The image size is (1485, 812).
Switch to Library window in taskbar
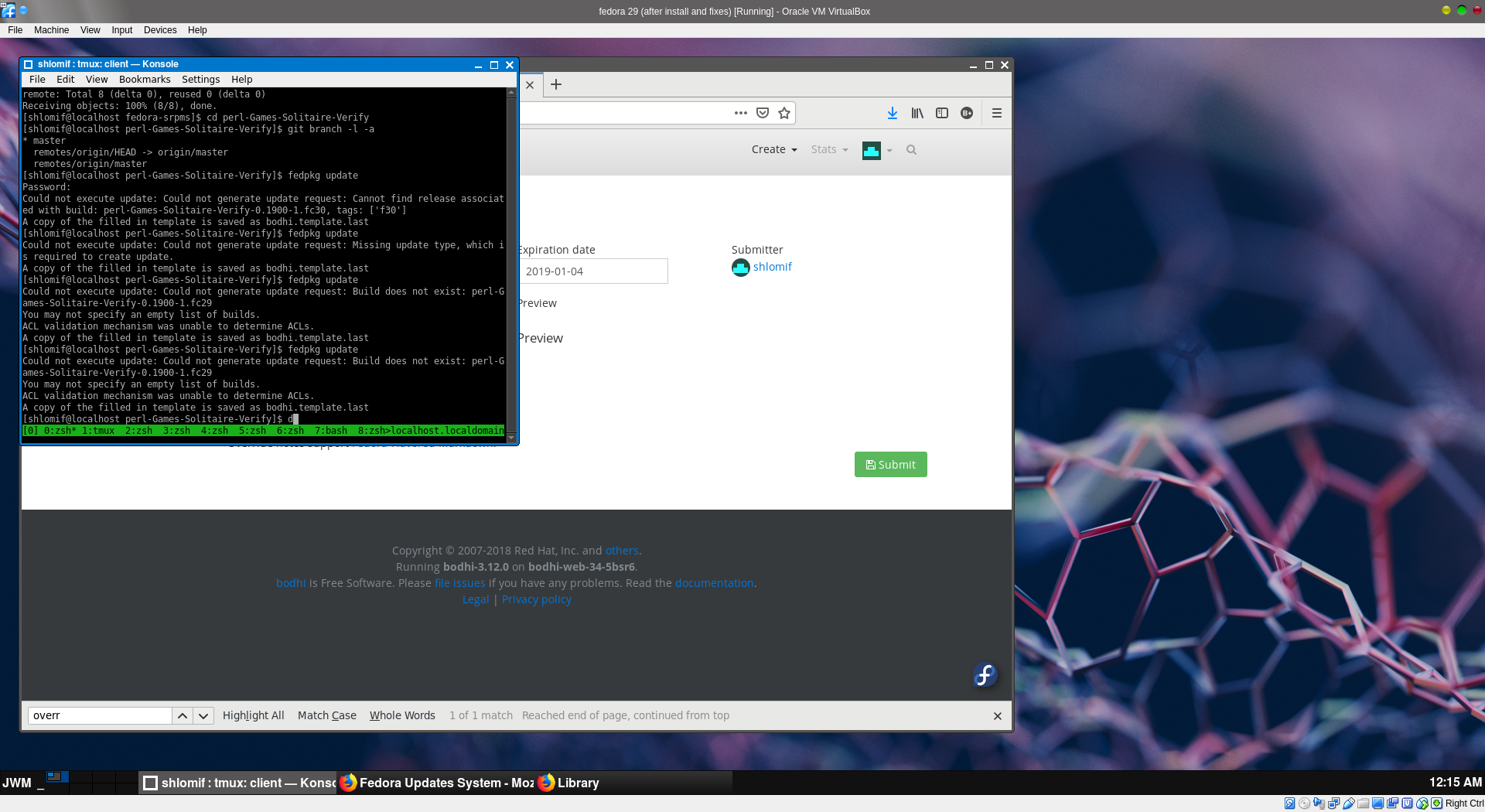tap(634, 783)
